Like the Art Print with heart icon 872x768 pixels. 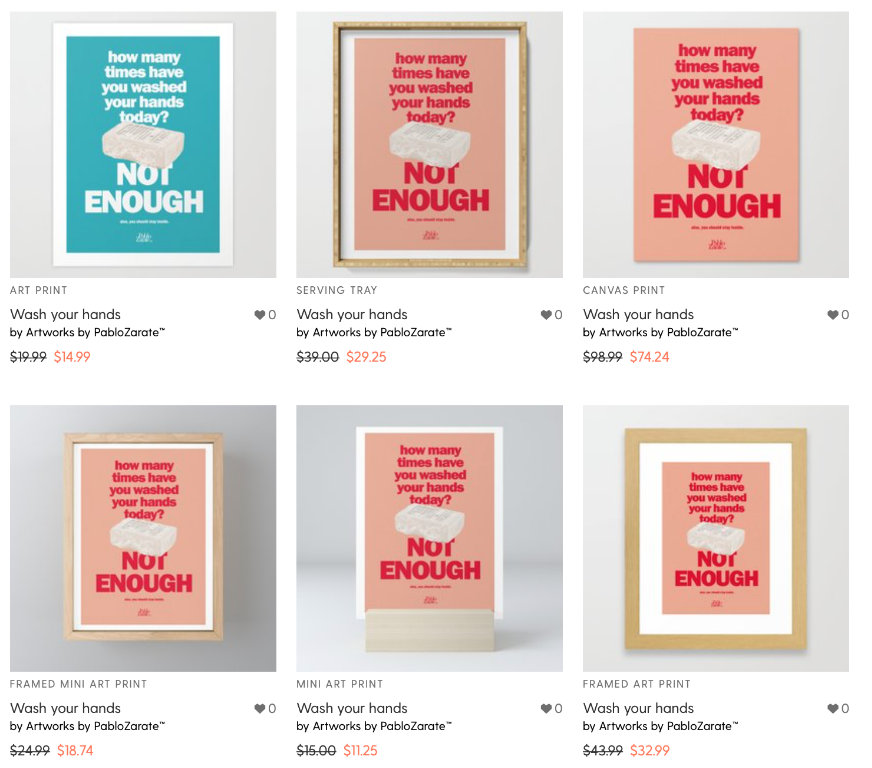click(260, 315)
